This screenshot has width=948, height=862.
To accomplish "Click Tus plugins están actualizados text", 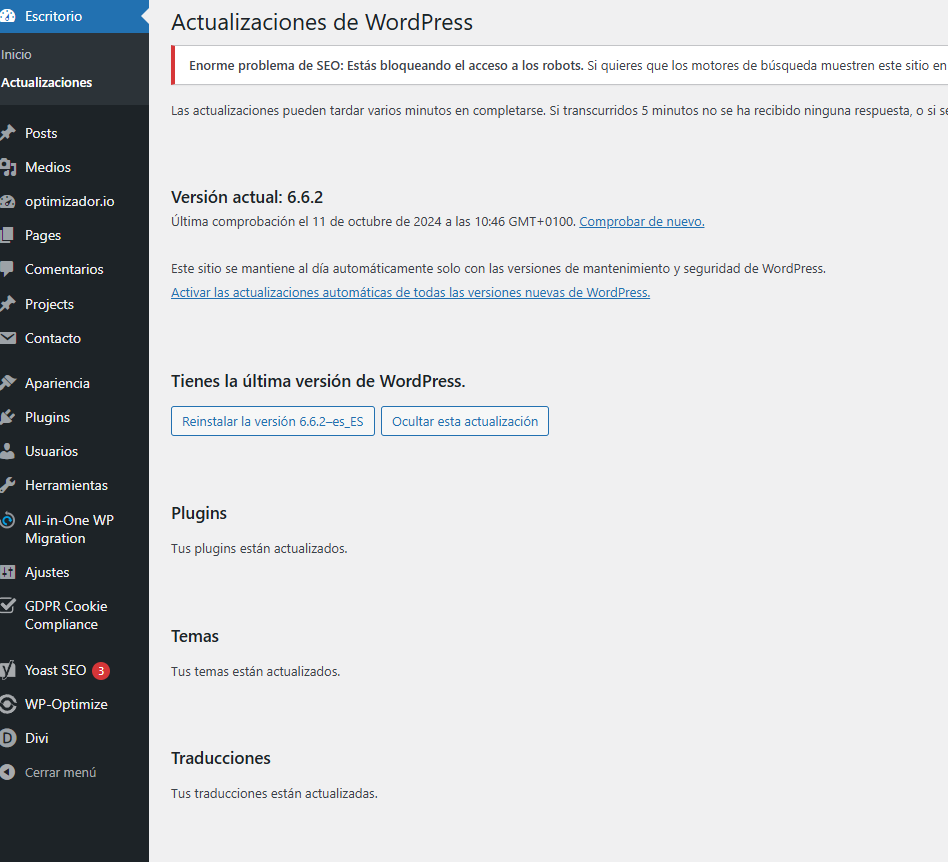I will (x=259, y=549).
